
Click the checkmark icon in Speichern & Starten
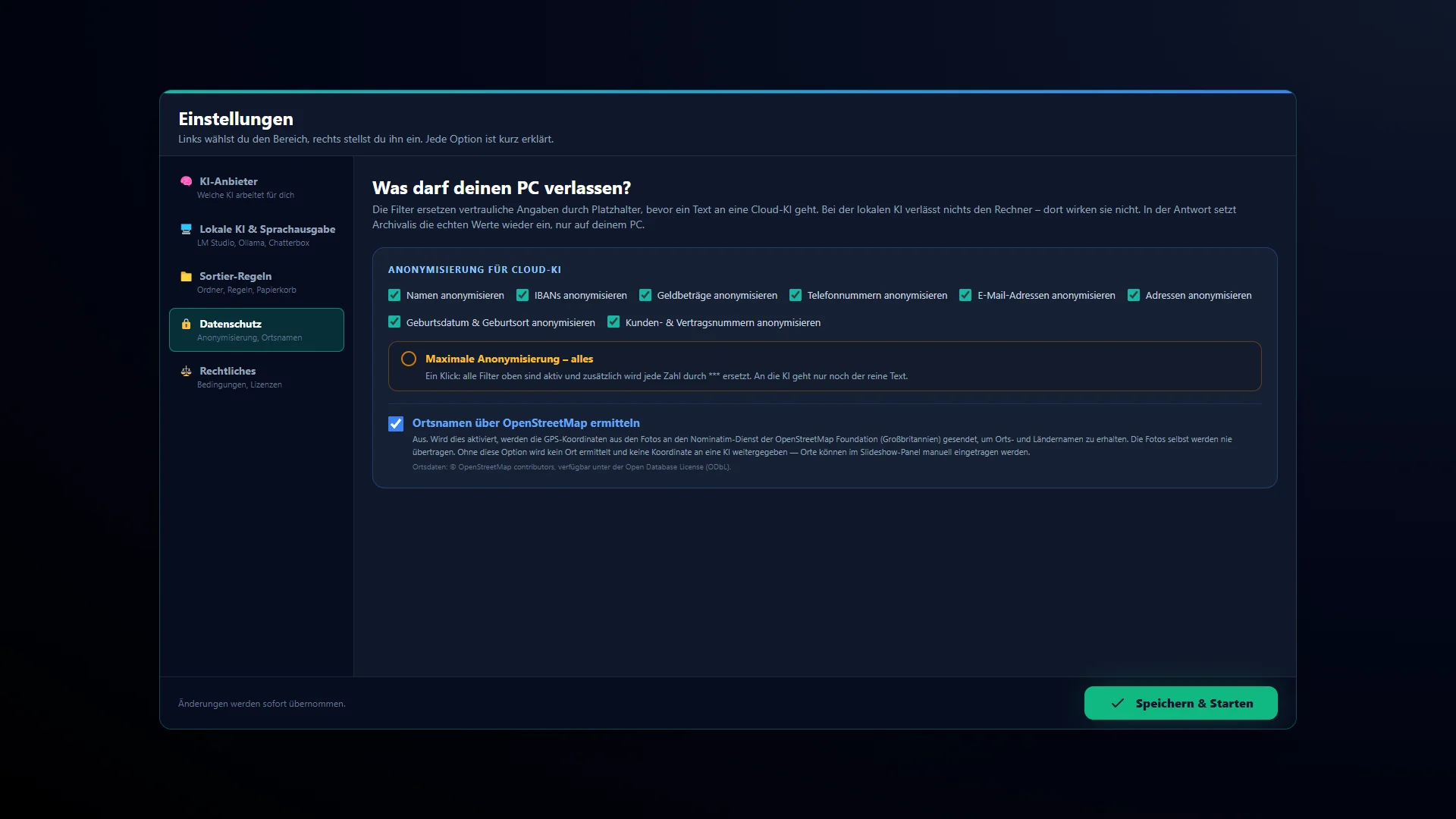pos(1117,703)
